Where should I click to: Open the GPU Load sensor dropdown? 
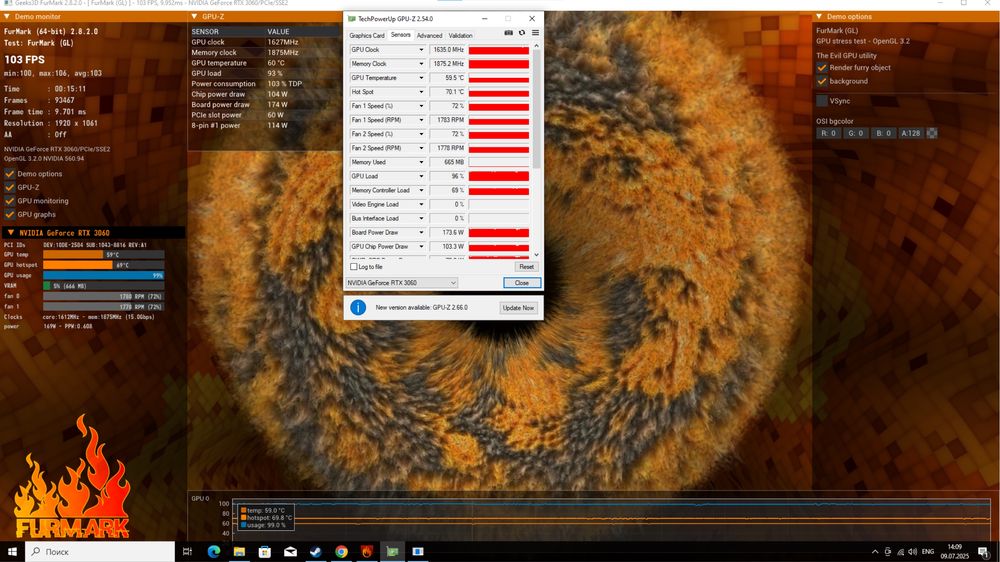click(x=421, y=176)
